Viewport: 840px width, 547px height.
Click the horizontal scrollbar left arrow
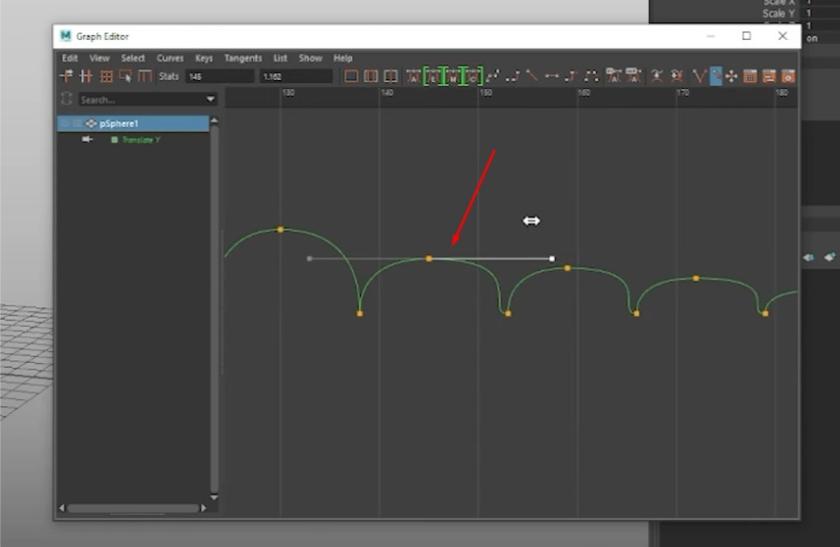(62, 508)
